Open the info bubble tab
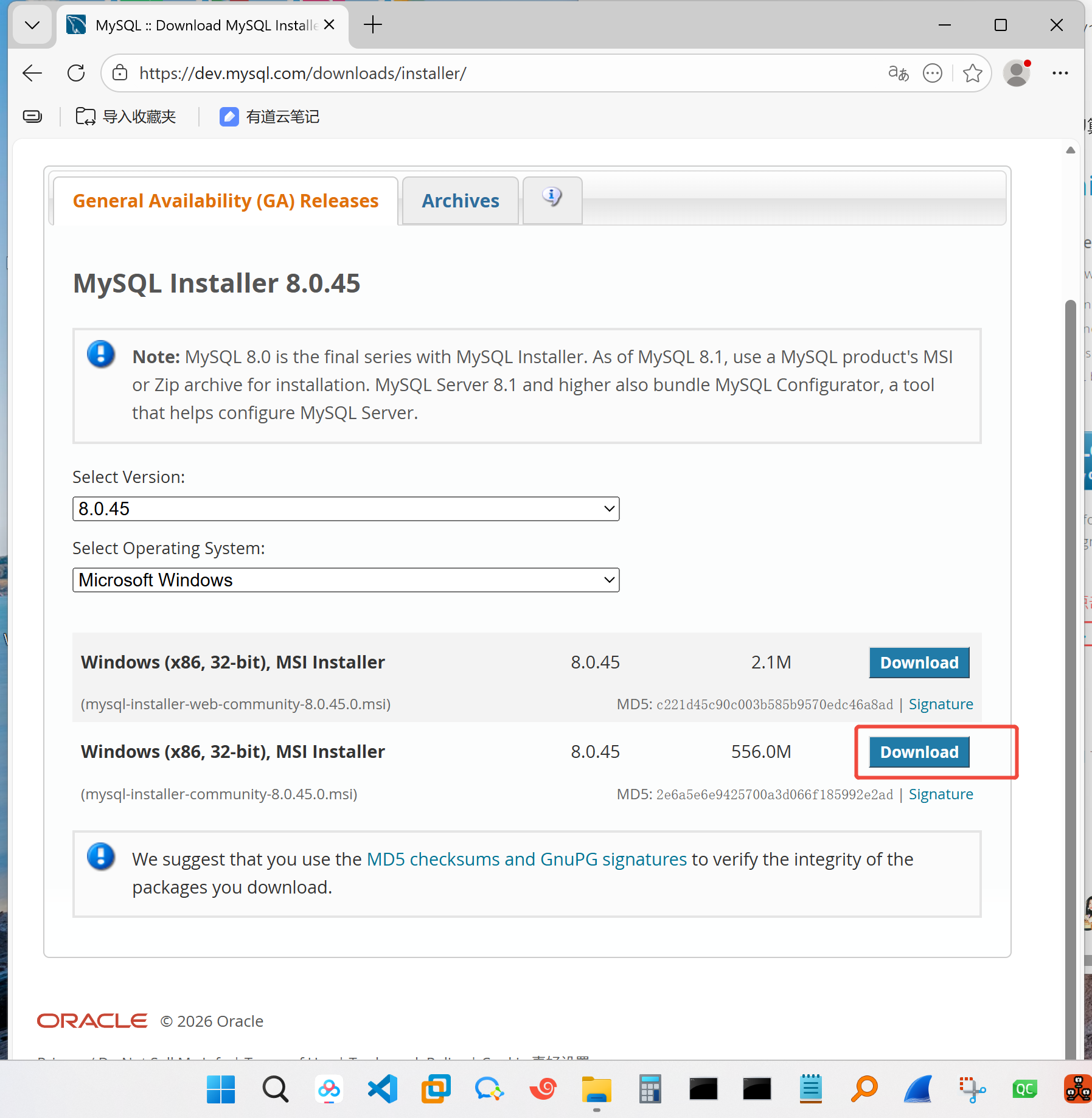Screen dimensions: 1092x1118 point(552,200)
